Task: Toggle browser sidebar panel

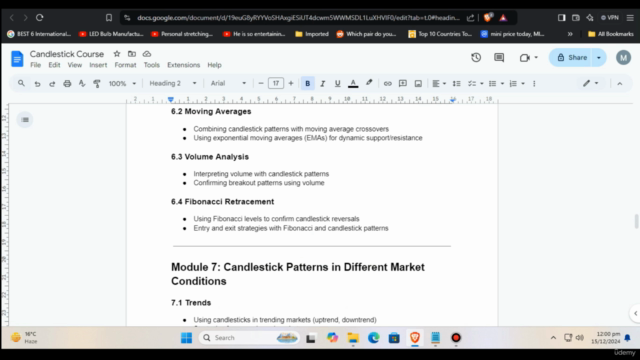Action: pos(562,18)
